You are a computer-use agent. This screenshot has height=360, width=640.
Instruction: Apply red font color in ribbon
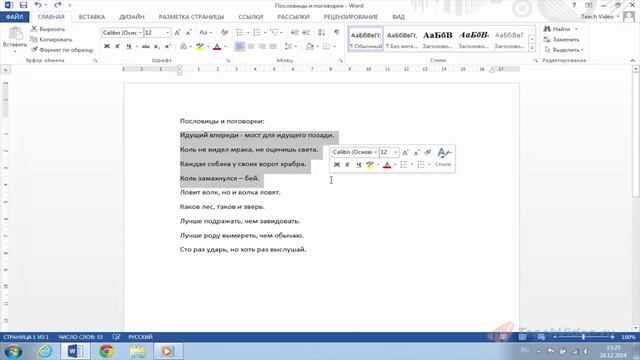pyautogui.click(x=217, y=47)
